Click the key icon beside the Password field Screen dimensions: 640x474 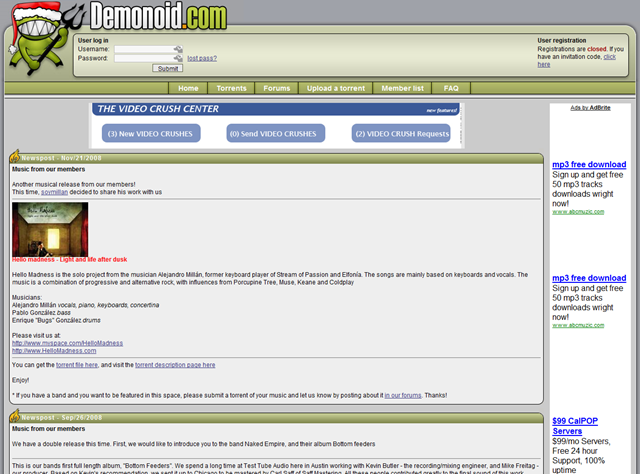(x=178, y=58)
